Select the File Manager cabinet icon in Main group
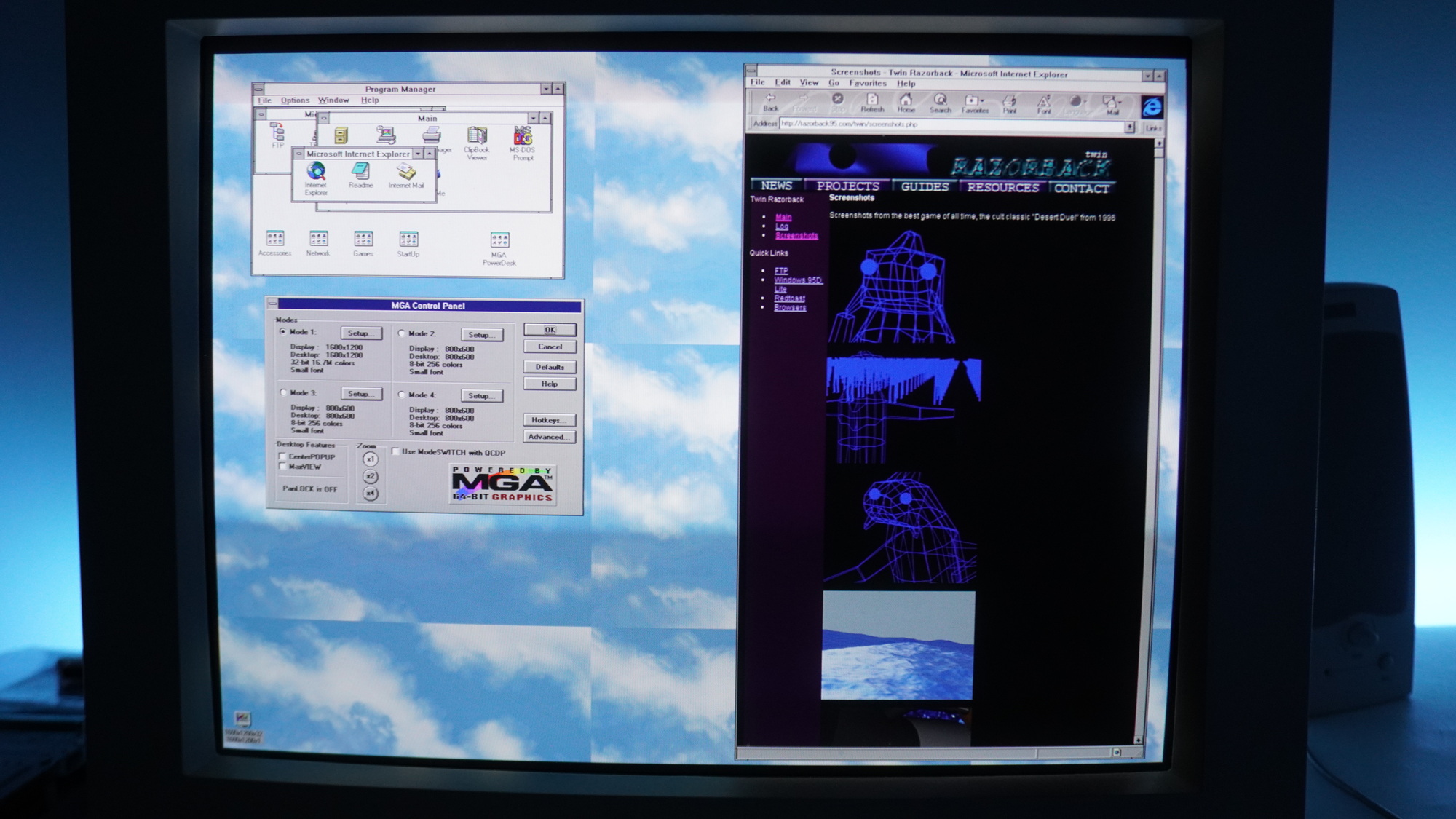 341,135
